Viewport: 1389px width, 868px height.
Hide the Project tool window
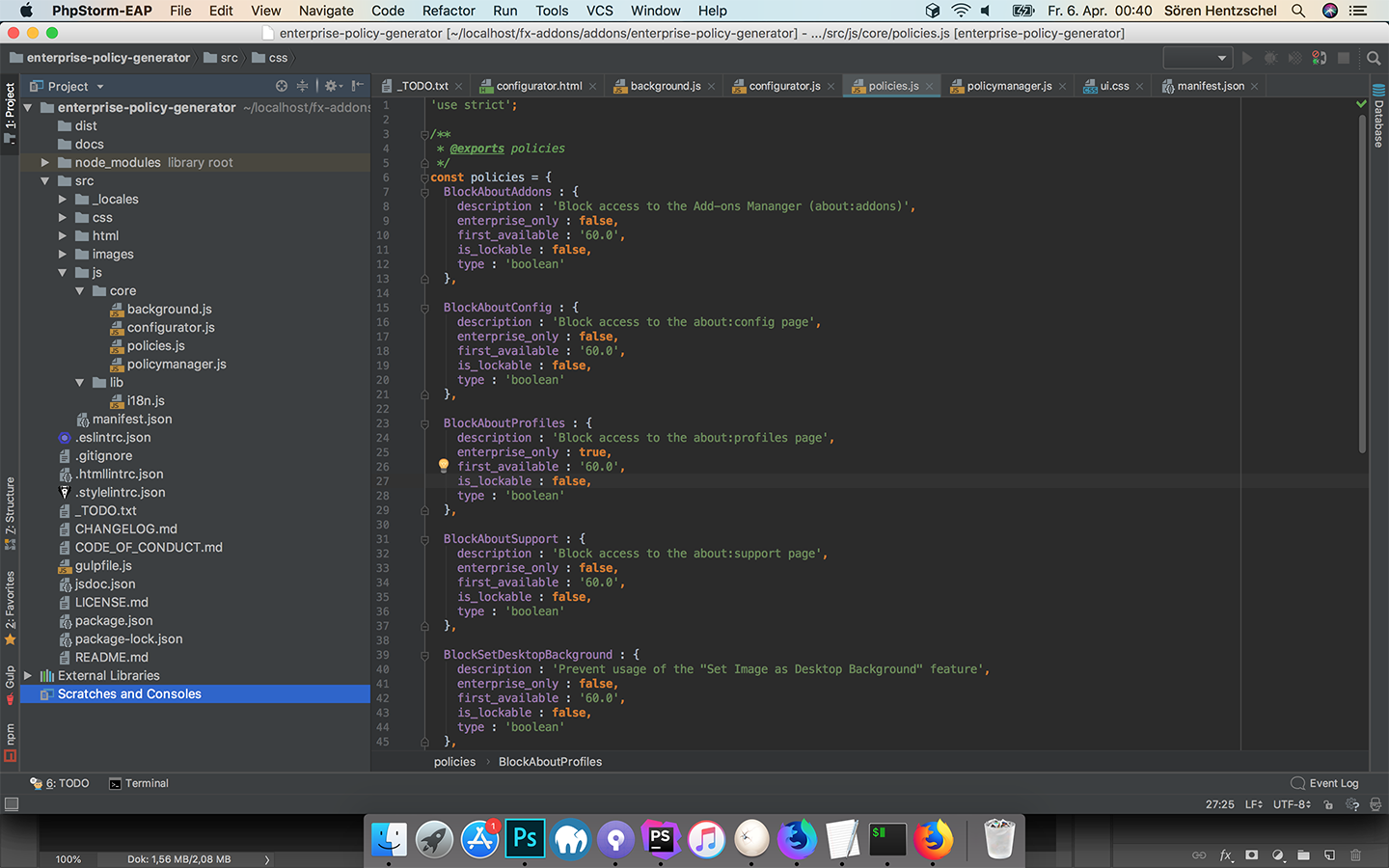tap(358, 86)
